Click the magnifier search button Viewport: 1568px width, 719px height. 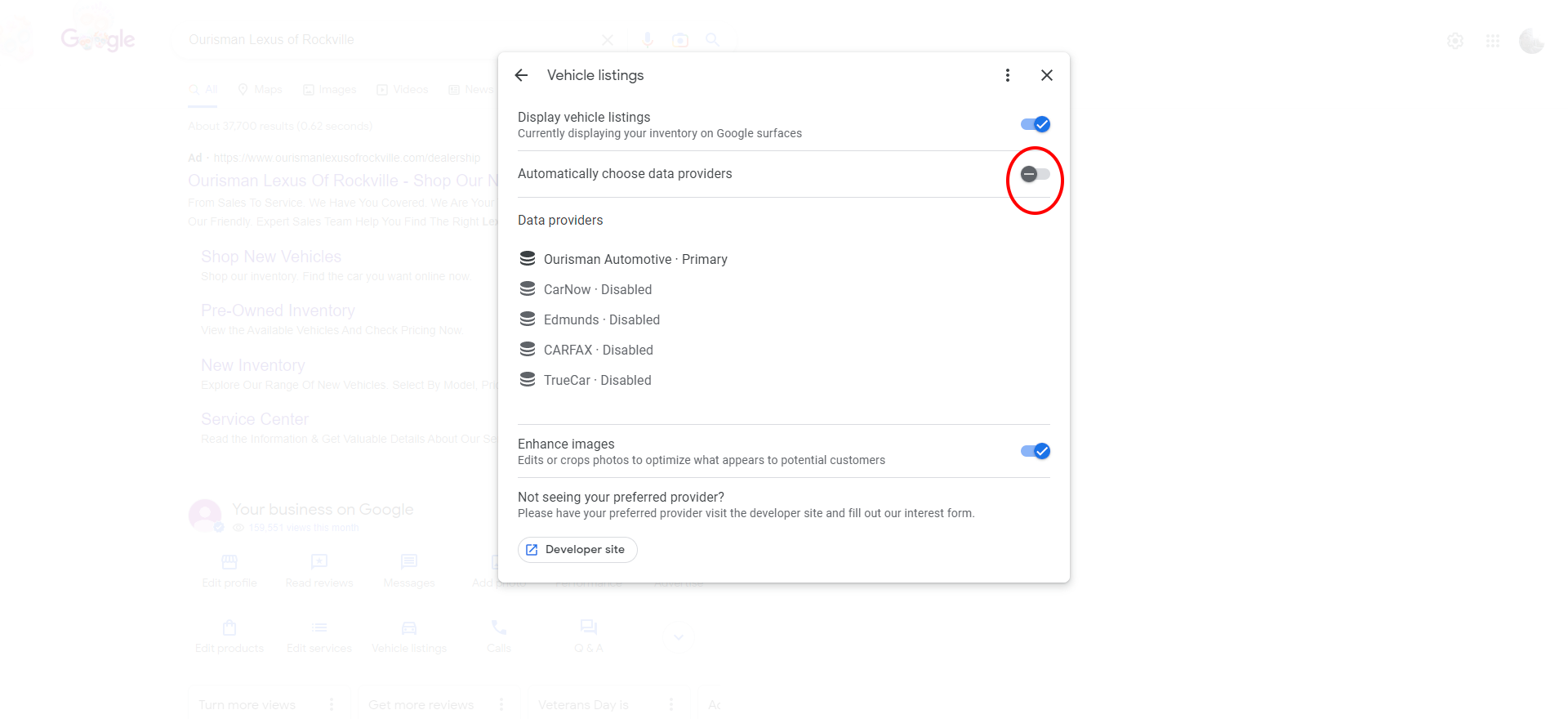click(x=712, y=40)
